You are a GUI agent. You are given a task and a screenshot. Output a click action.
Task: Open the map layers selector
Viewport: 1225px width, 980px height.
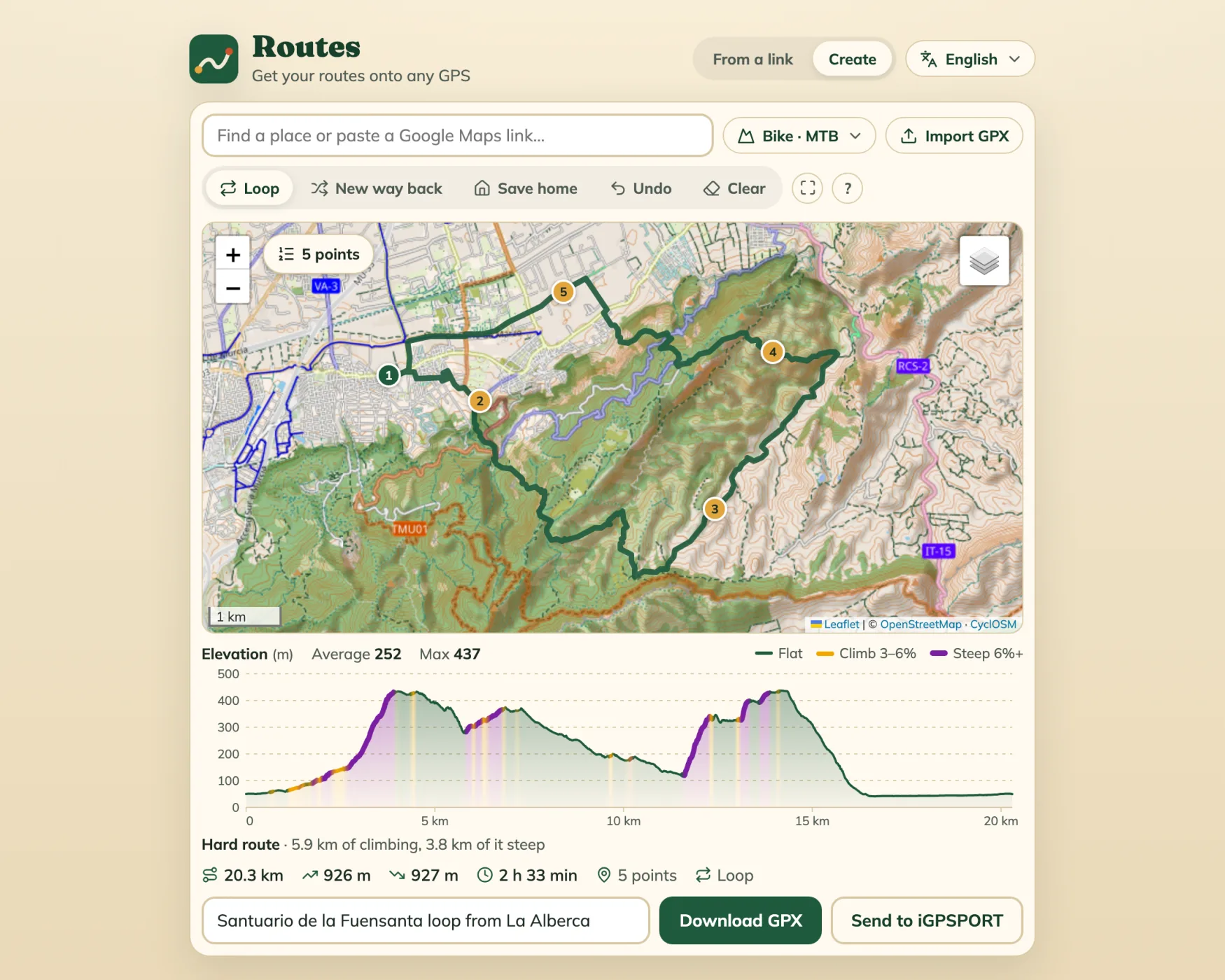983,260
